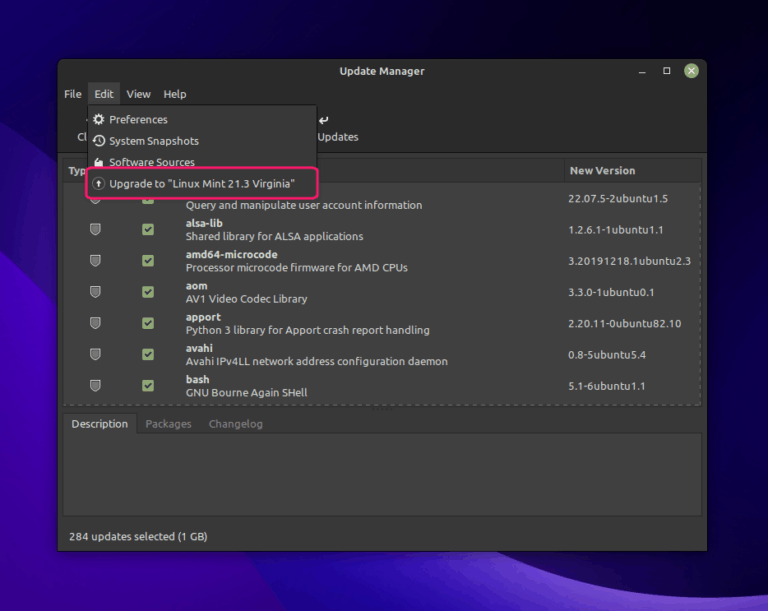Switch to the Changelog tab
Image resolution: width=768 pixels, height=611 pixels.
click(236, 424)
